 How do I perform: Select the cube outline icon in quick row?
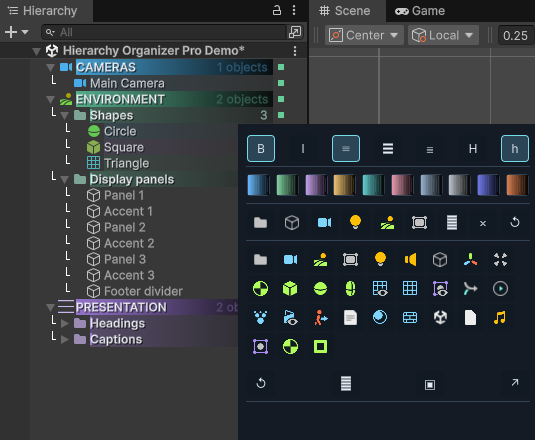pyautogui.click(x=292, y=223)
